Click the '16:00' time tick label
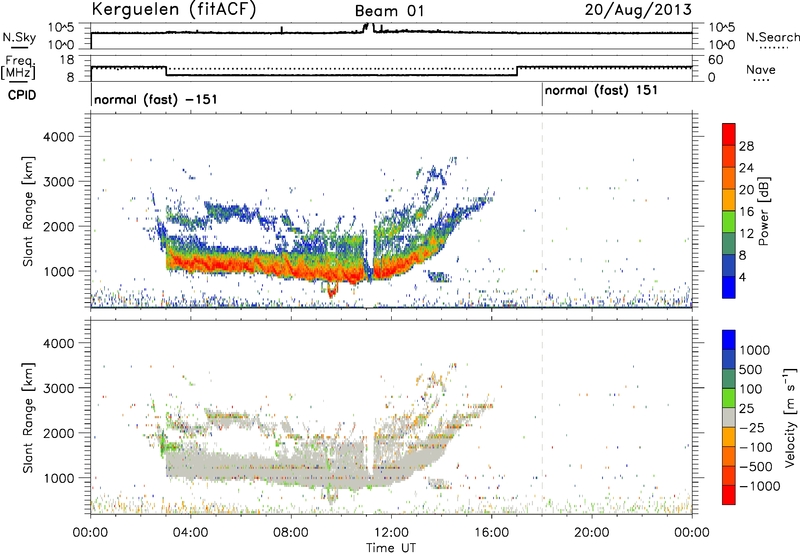The height and width of the screenshot is (554, 800). click(491, 533)
